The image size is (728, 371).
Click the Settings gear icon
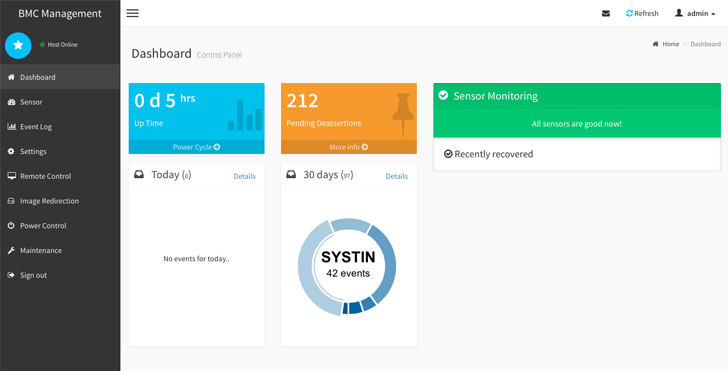(11, 151)
